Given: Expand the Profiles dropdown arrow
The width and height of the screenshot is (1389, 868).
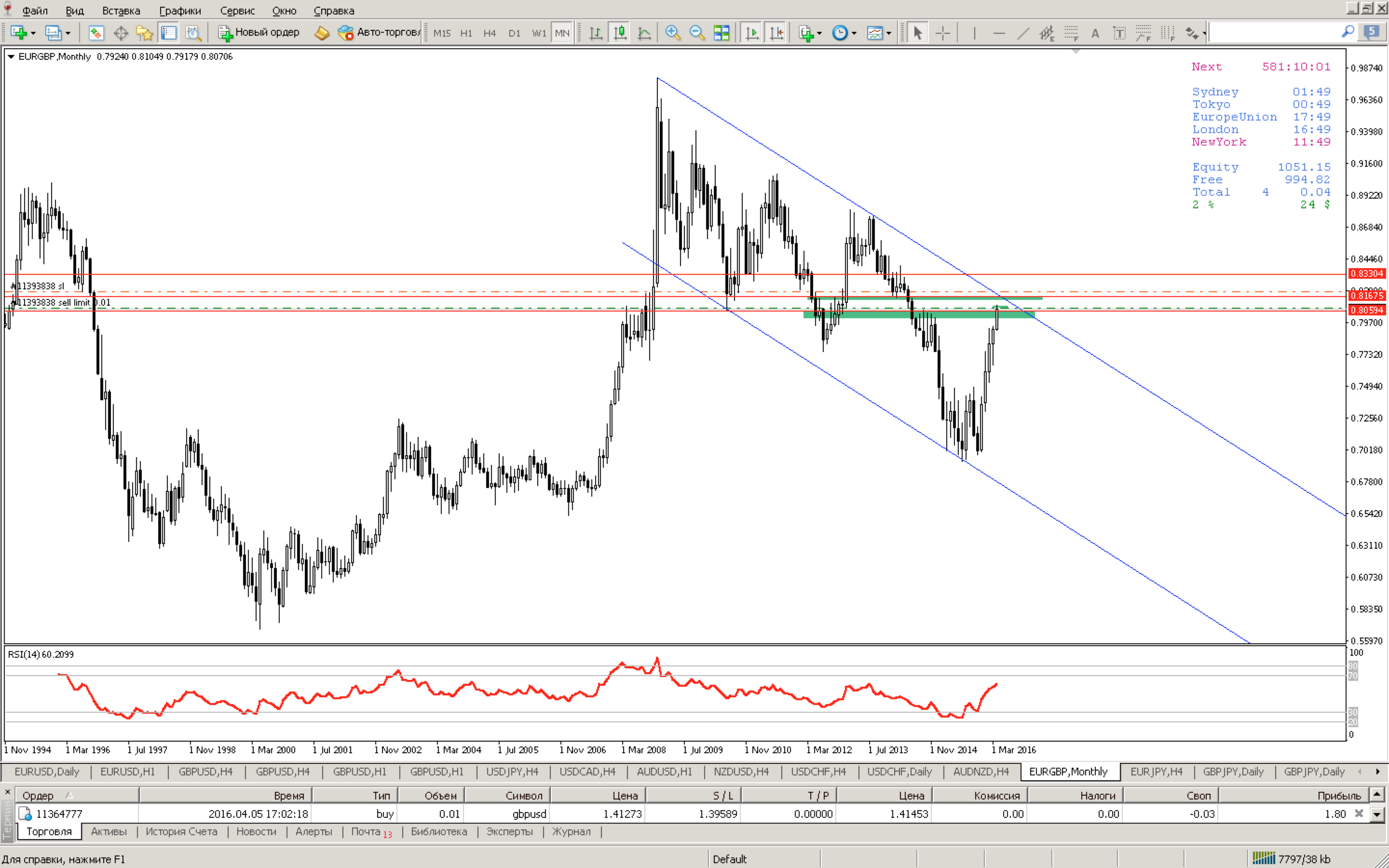Looking at the screenshot, I should pos(68,33).
